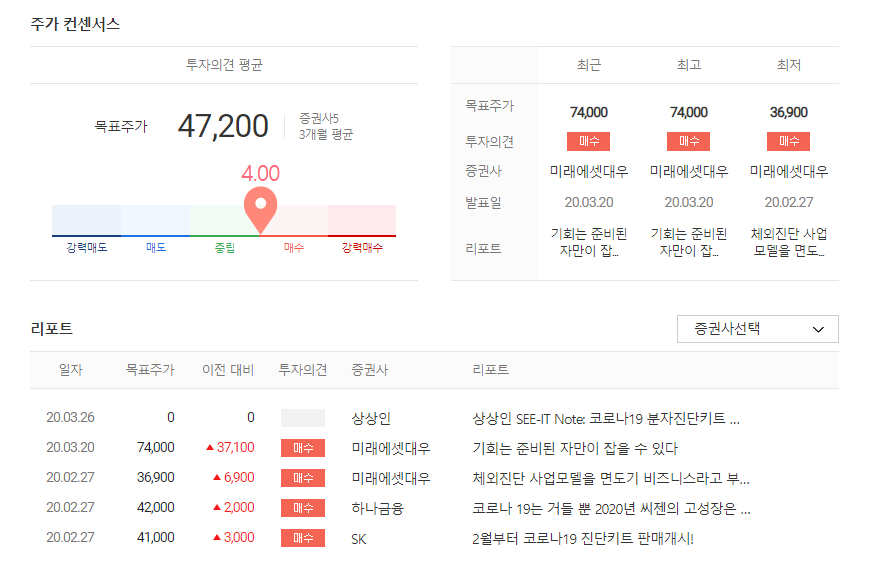Click the 증권사 column header in report table
Image resolution: width=875 pixels, height=563 pixels.
369,370
